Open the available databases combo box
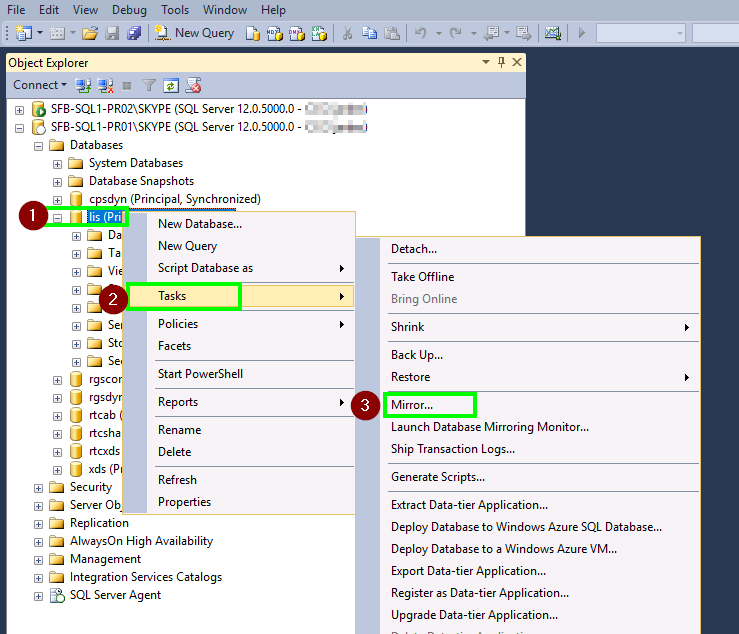This screenshot has width=739, height=634. pyautogui.click(x=640, y=33)
